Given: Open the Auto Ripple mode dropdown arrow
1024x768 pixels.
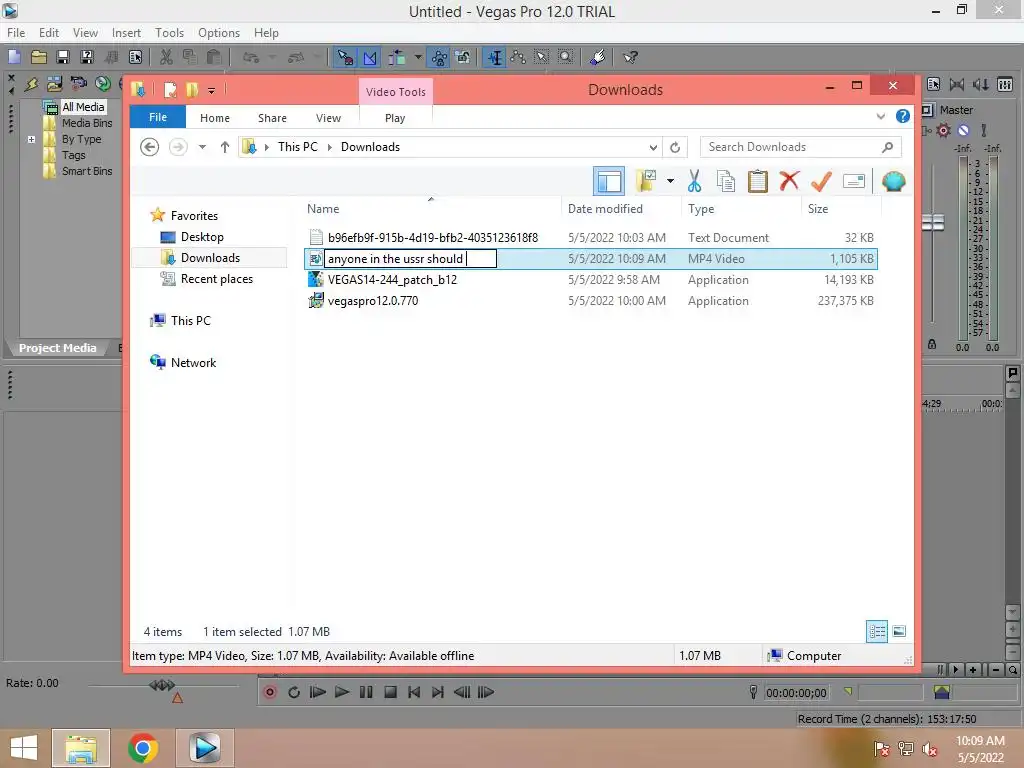Looking at the screenshot, I should coord(418,57).
